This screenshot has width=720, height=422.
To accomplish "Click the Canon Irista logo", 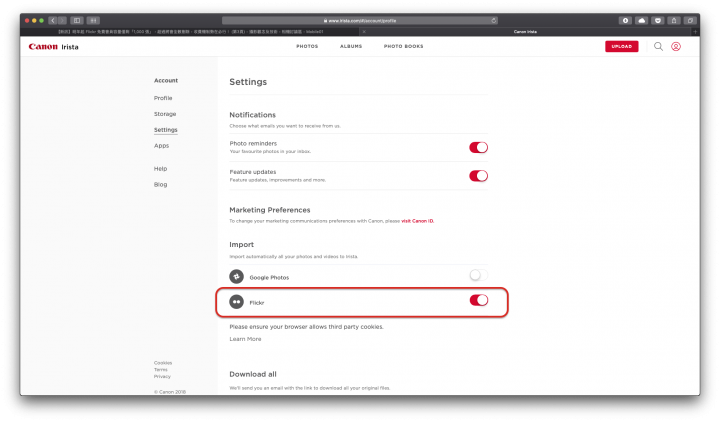I will [53, 46].
